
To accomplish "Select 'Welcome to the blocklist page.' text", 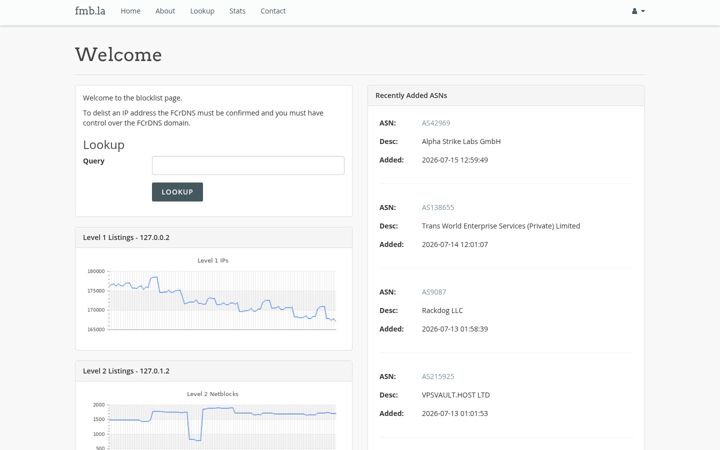I will click(x=132, y=98).
